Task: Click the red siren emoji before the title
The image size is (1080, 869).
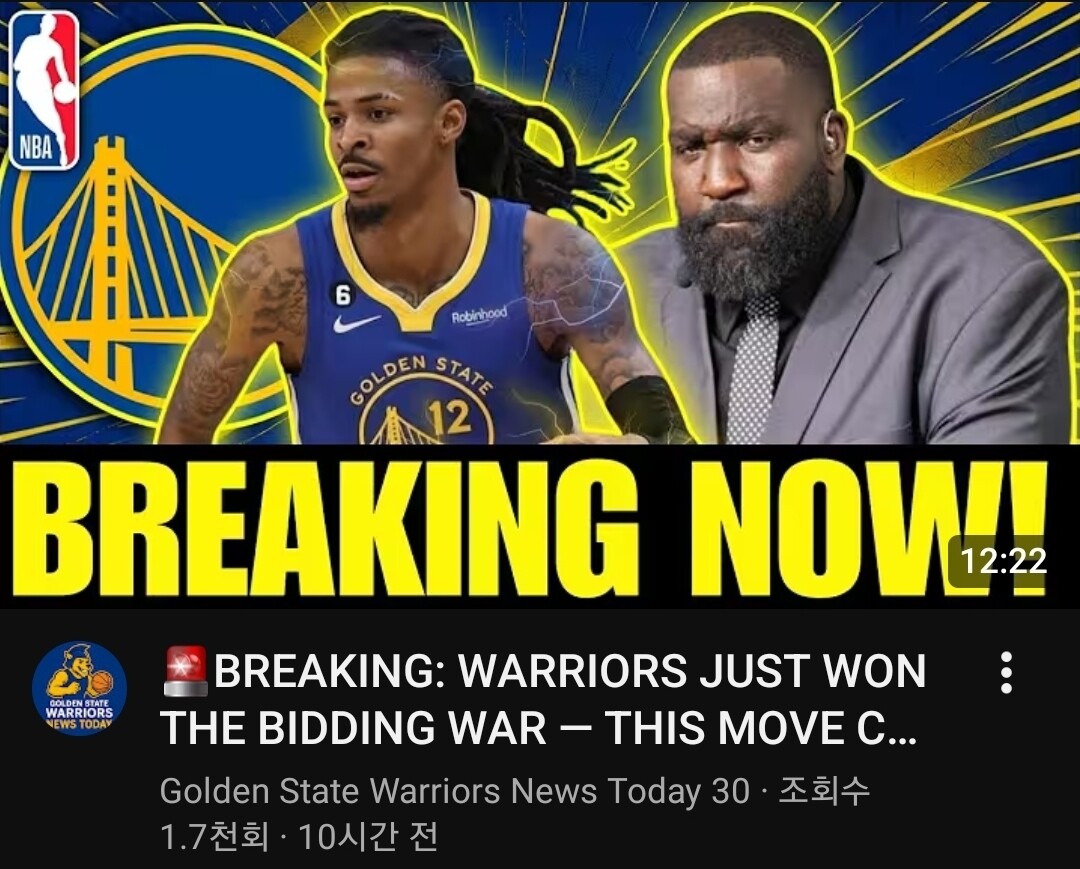Action: point(186,671)
